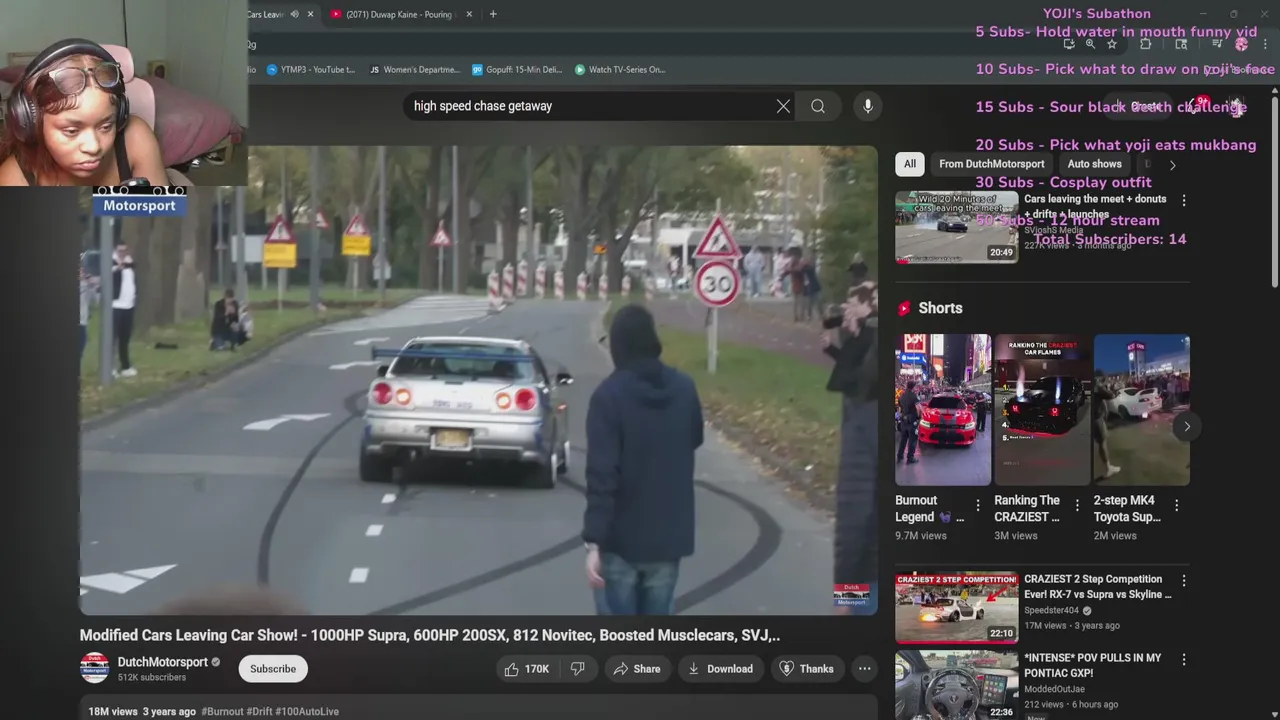Click the browser profile avatar icon
The width and height of the screenshot is (1280, 720).
(1241, 44)
